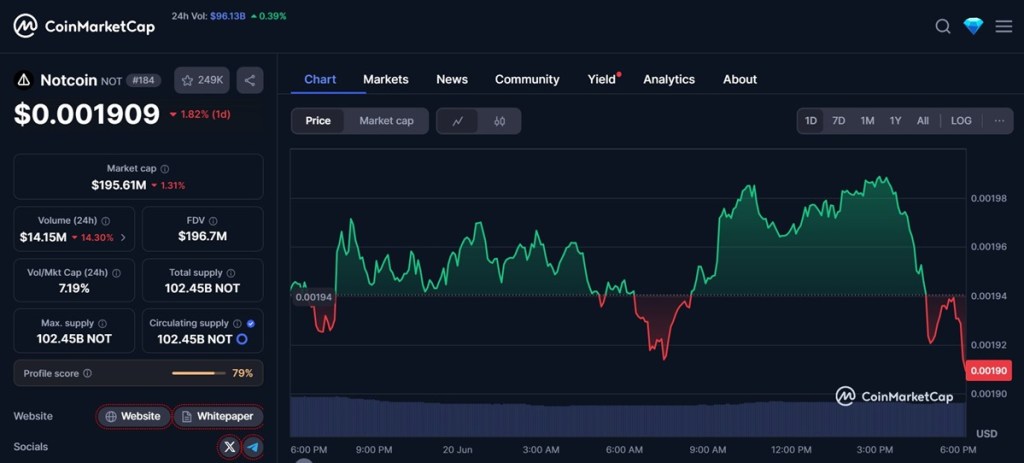Image resolution: width=1024 pixels, height=463 pixels.
Task: Open the Website link button
Action: [x=134, y=416]
